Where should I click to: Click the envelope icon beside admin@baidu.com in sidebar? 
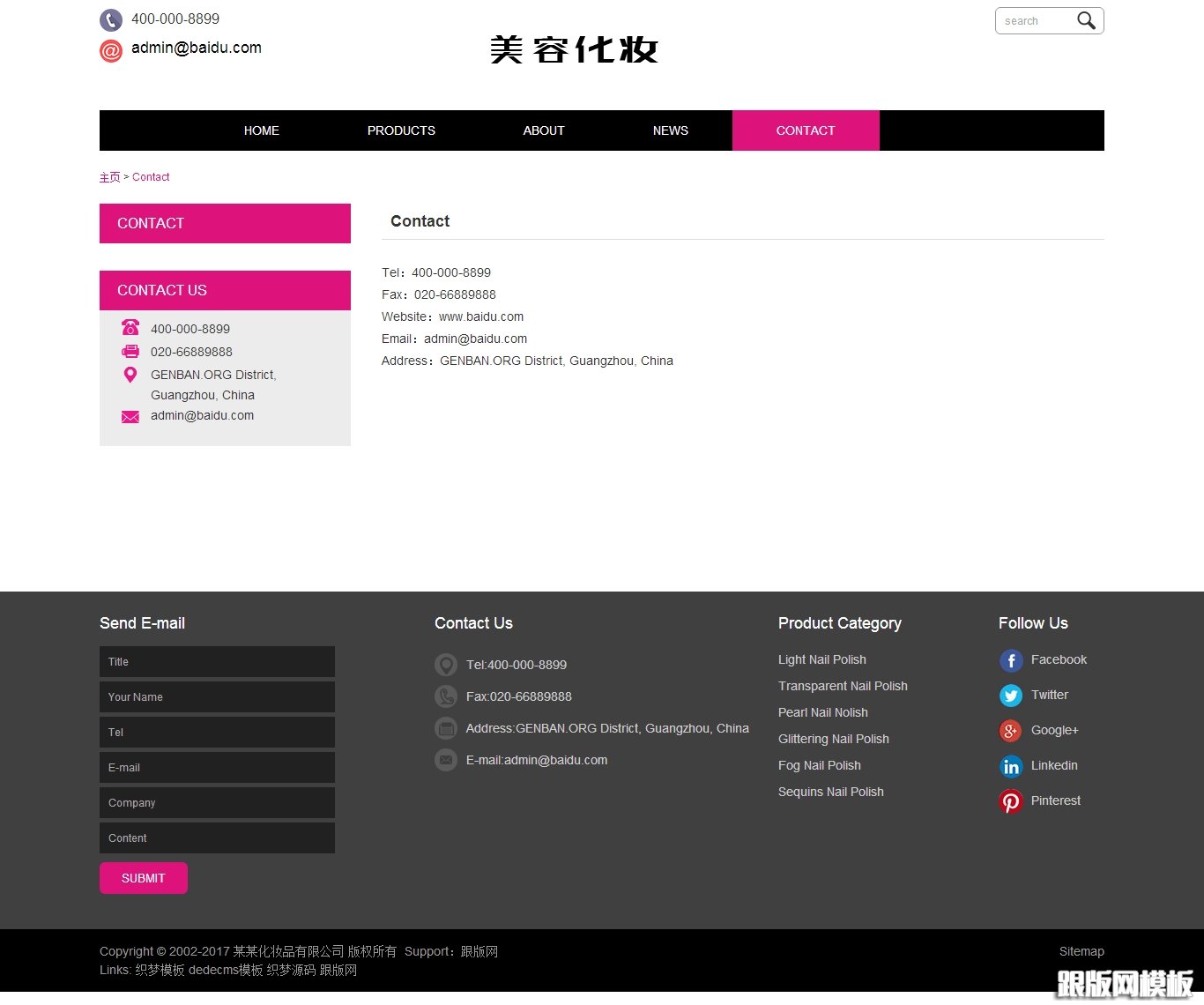tap(130, 415)
